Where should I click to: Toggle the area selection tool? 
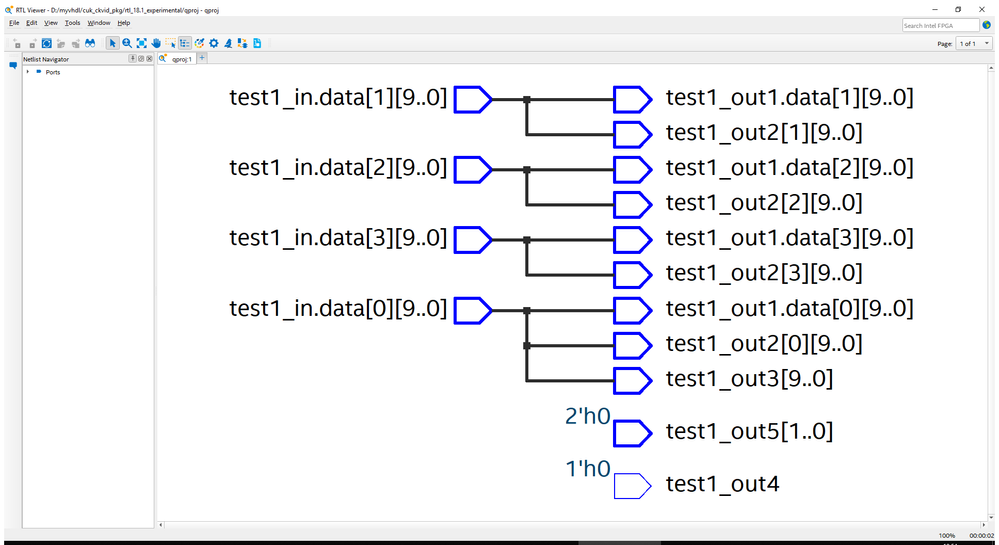pyautogui.click(x=170, y=44)
